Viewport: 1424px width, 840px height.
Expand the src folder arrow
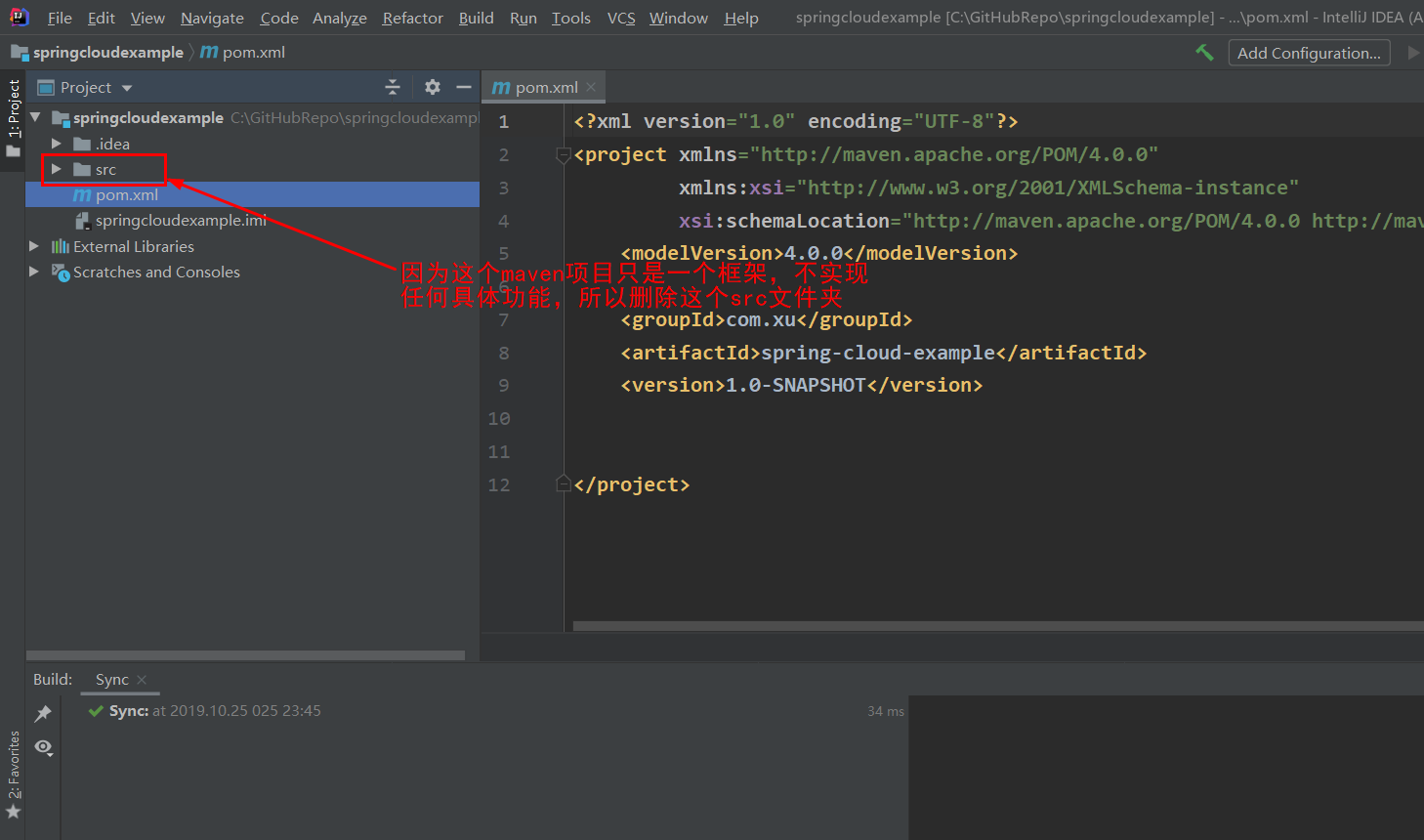click(x=57, y=169)
